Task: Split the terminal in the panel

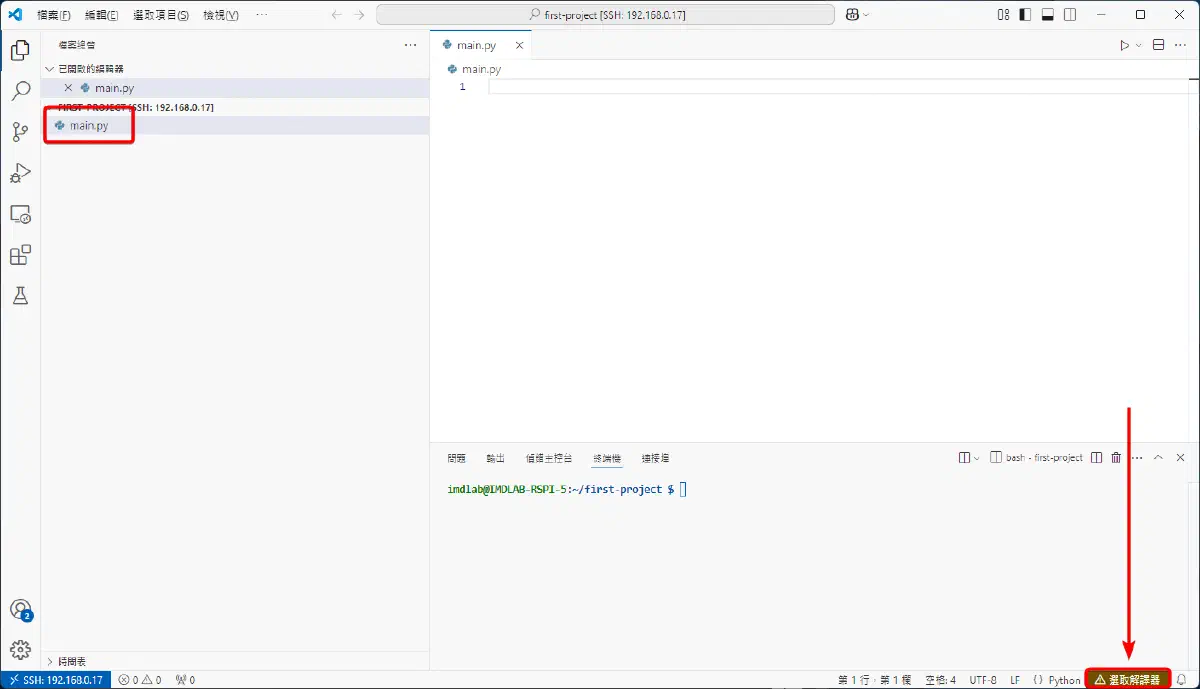Action: tap(1096, 457)
